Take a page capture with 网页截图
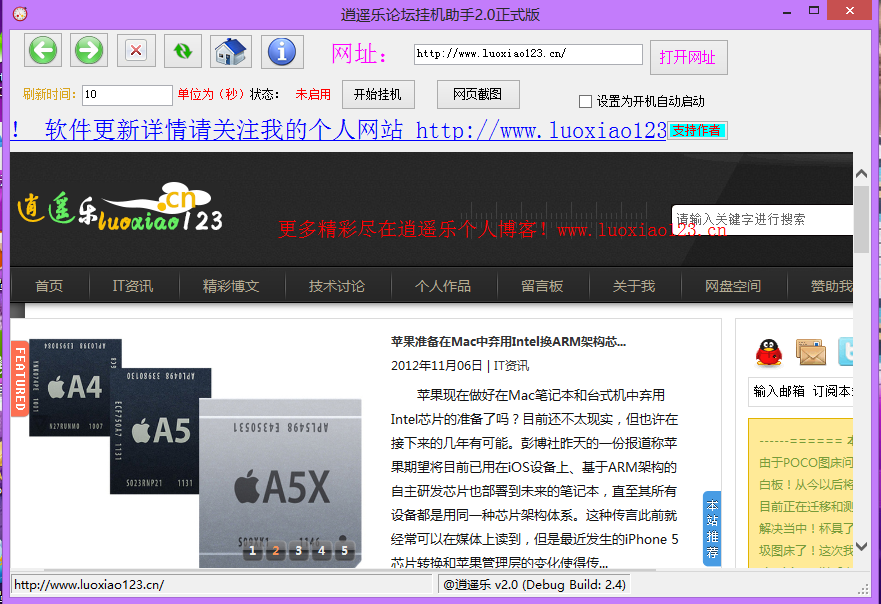The width and height of the screenshot is (881, 604). [478, 94]
